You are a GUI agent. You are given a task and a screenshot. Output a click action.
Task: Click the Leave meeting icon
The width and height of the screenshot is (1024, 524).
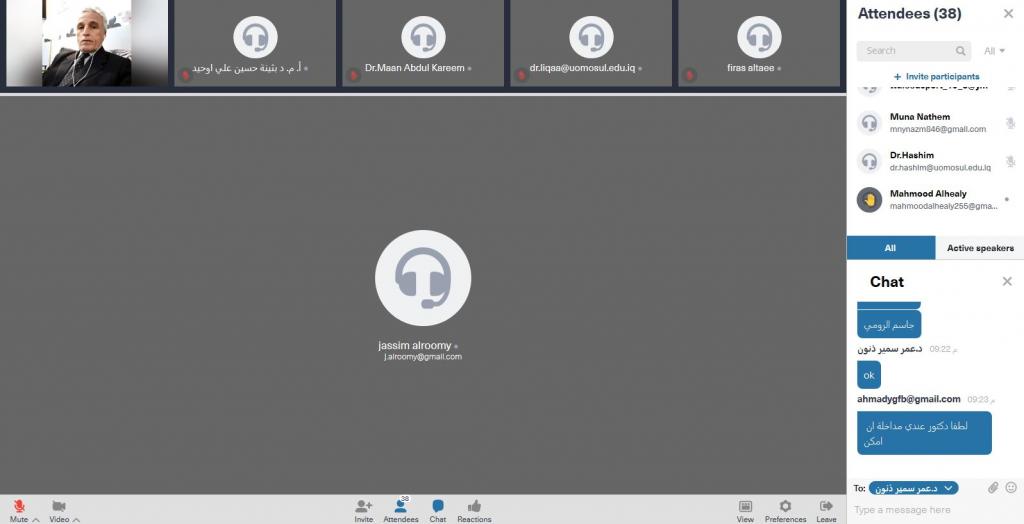tap(826, 507)
